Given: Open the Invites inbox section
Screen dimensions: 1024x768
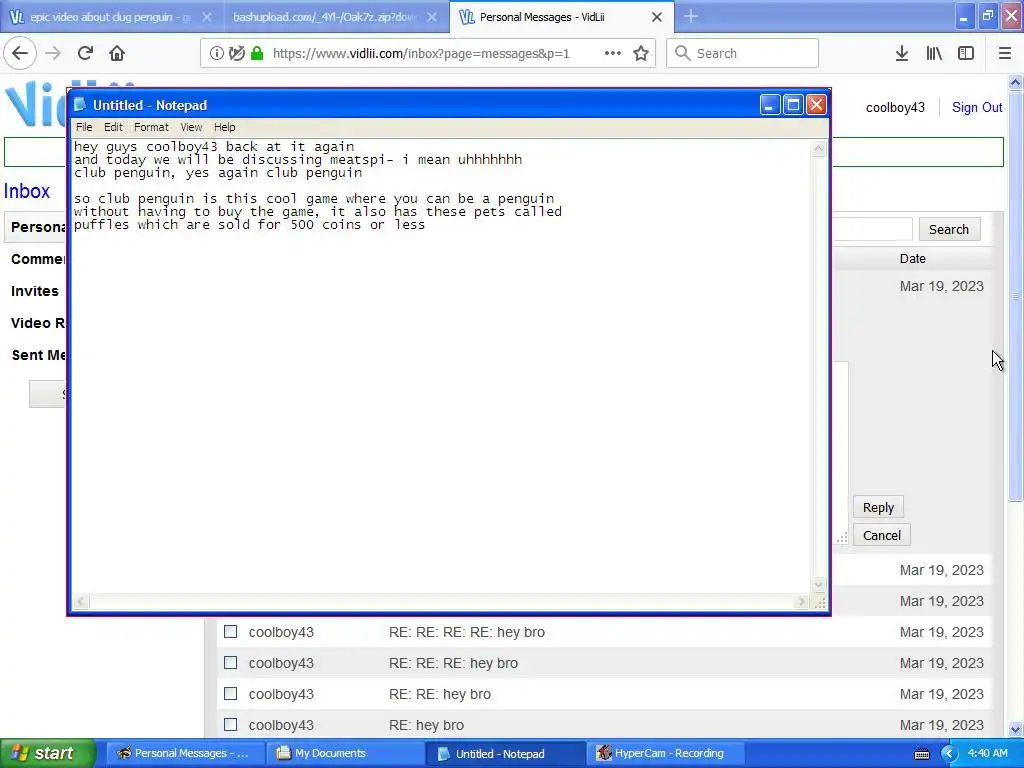Looking at the screenshot, I should tap(35, 291).
